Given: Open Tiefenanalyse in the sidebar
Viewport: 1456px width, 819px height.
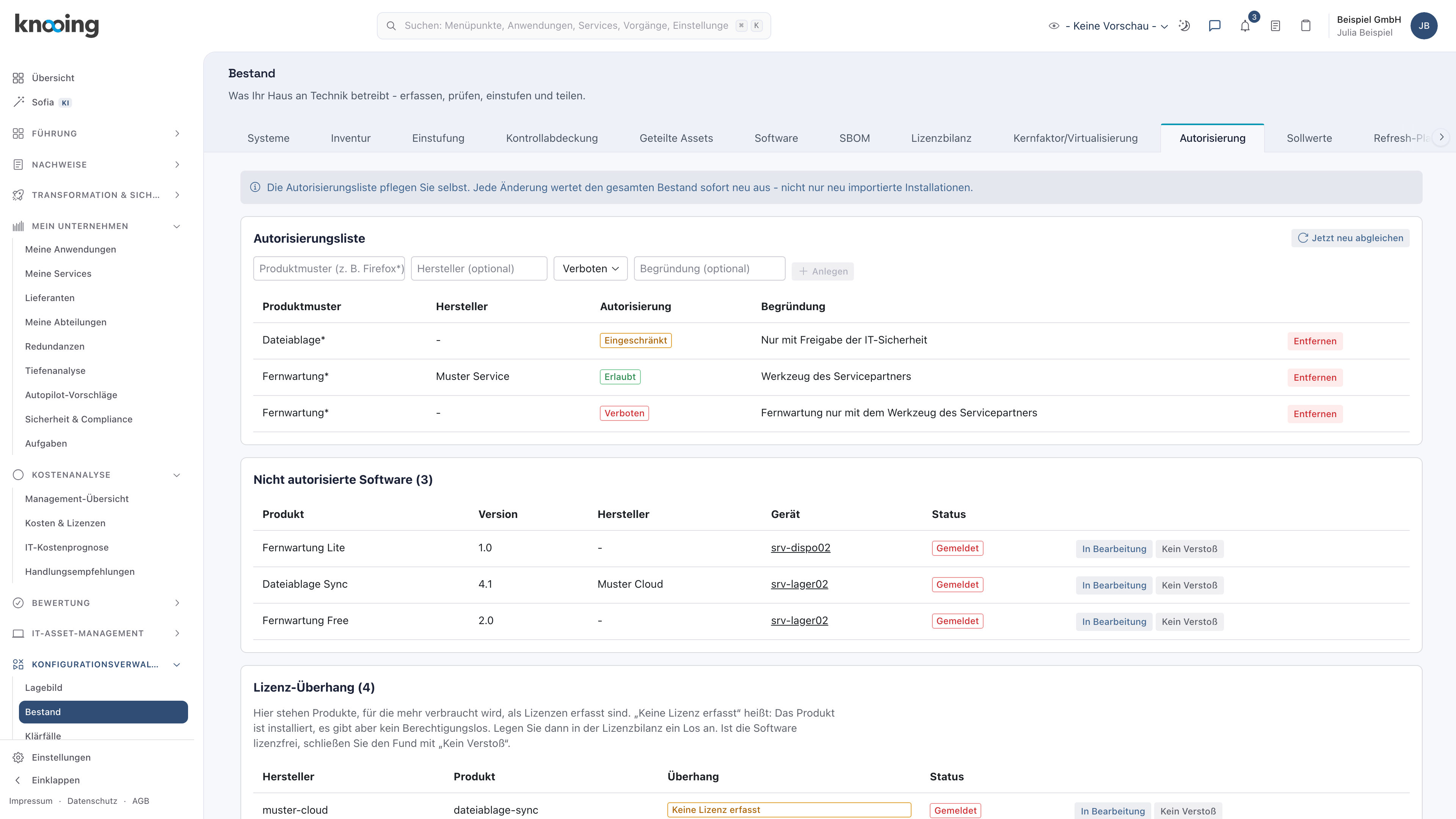Looking at the screenshot, I should tap(103, 371).
